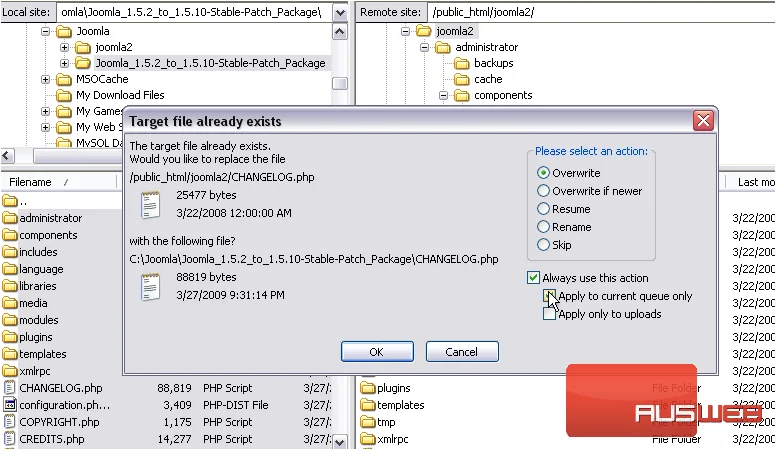This screenshot has height=450, width=776.
Task: Confirm the dialog with OK
Action: click(377, 351)
